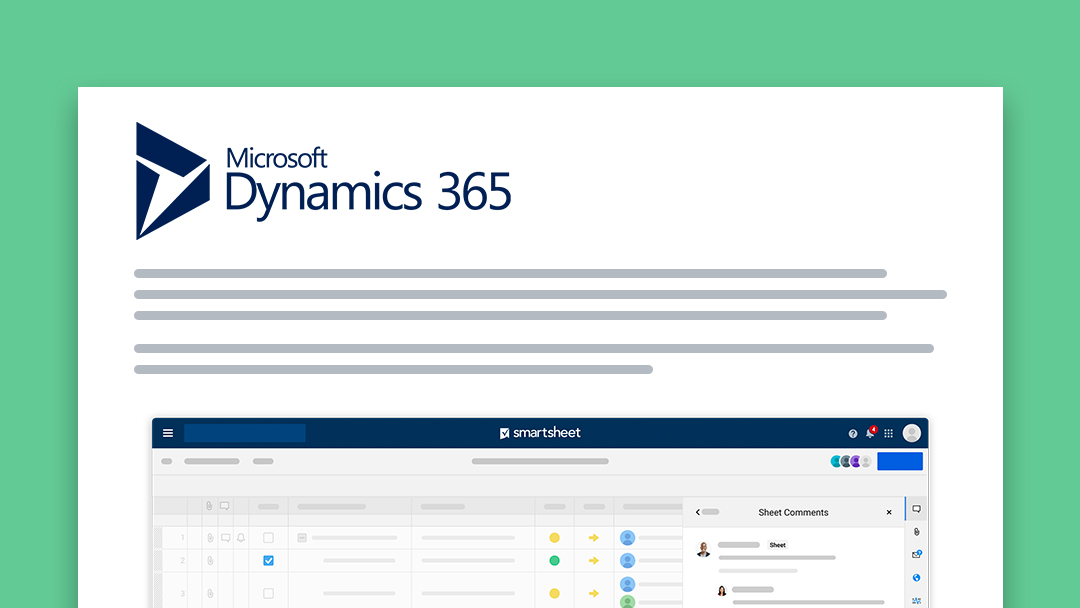This screenshot has width=1080, height=608.
Task: Click row number 1
Action: 183,538
